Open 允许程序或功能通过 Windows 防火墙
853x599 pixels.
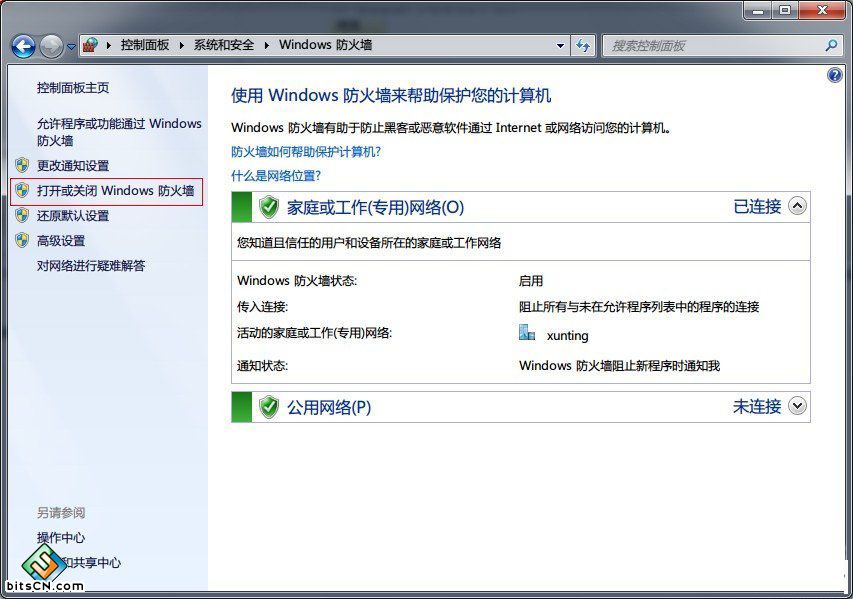tap(119, 132)
